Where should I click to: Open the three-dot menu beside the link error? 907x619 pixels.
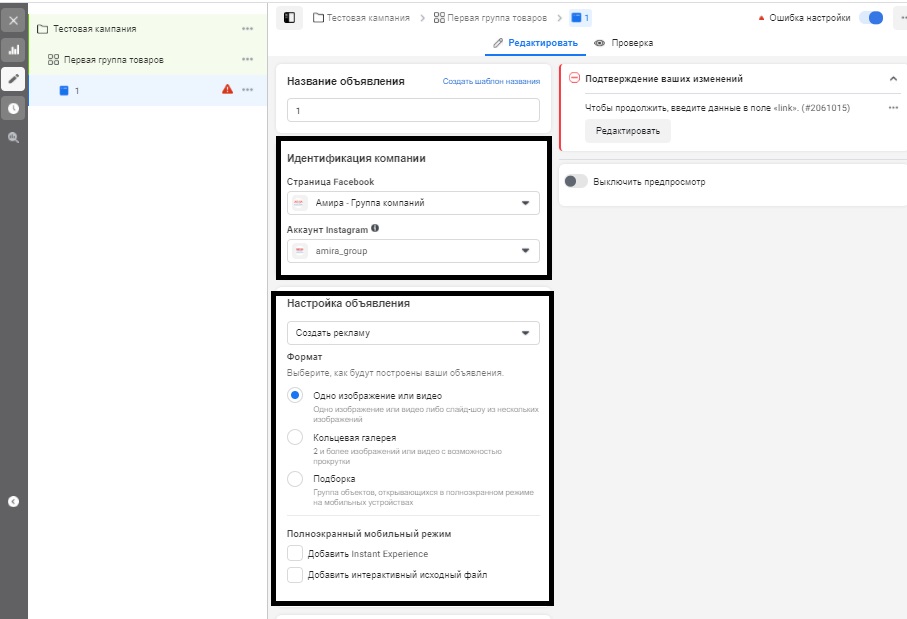[893, 108]
